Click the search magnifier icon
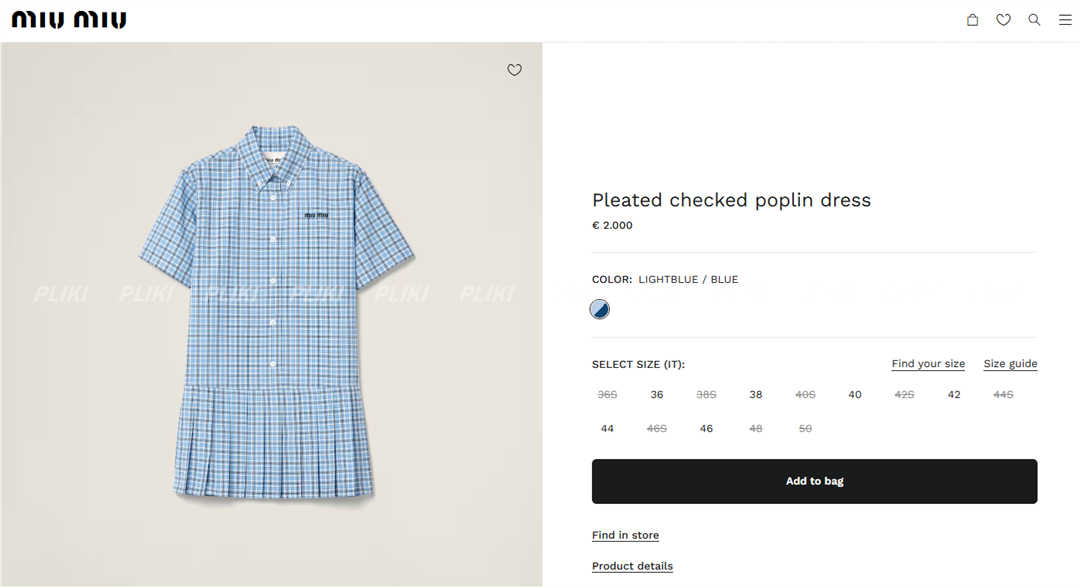Viewport: 1080px width, 588px height. coord(1034,20)
